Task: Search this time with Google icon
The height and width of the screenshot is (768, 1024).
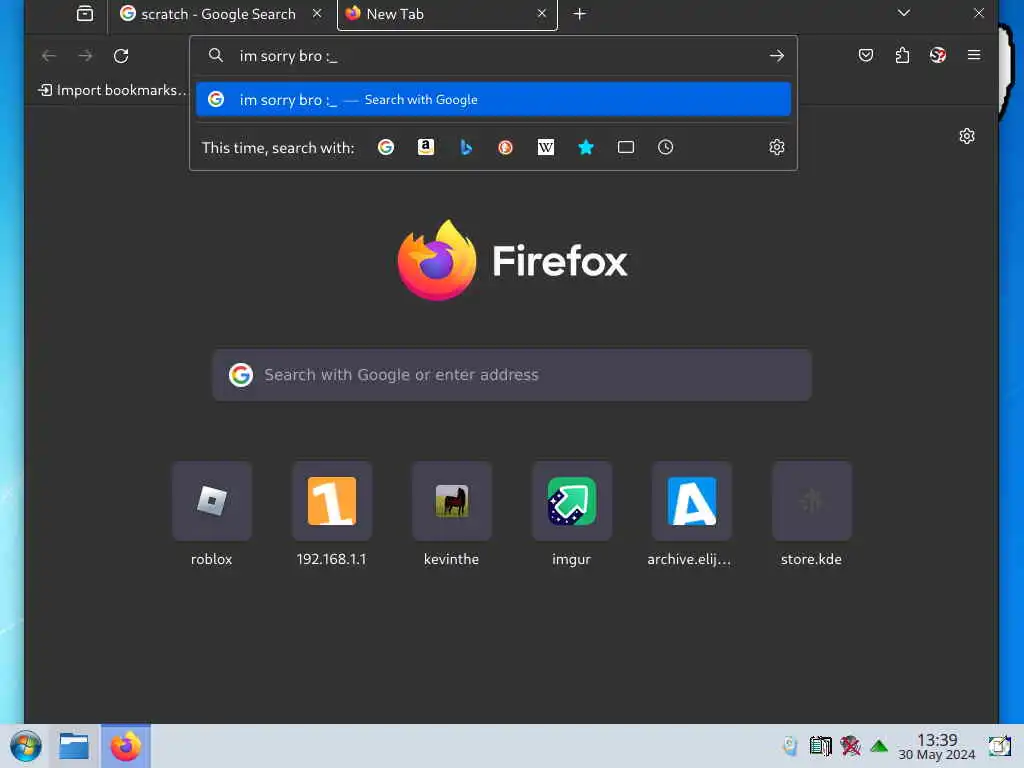Action: point(386,148)
